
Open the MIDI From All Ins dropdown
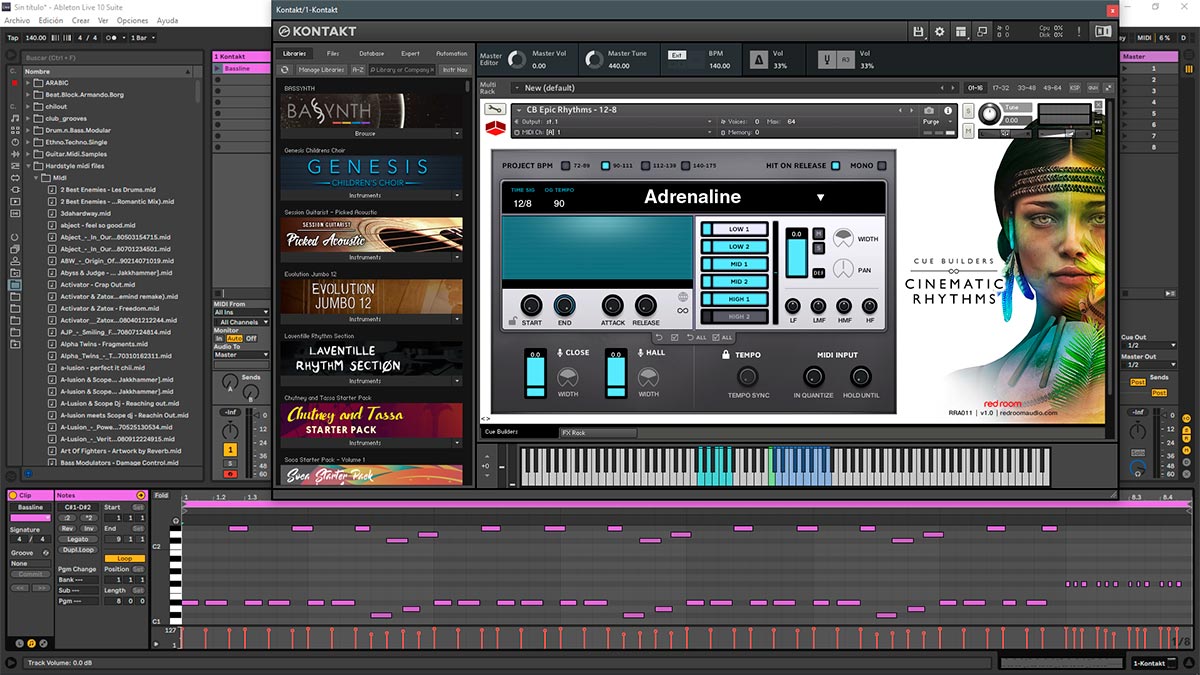tap(241, 313)
